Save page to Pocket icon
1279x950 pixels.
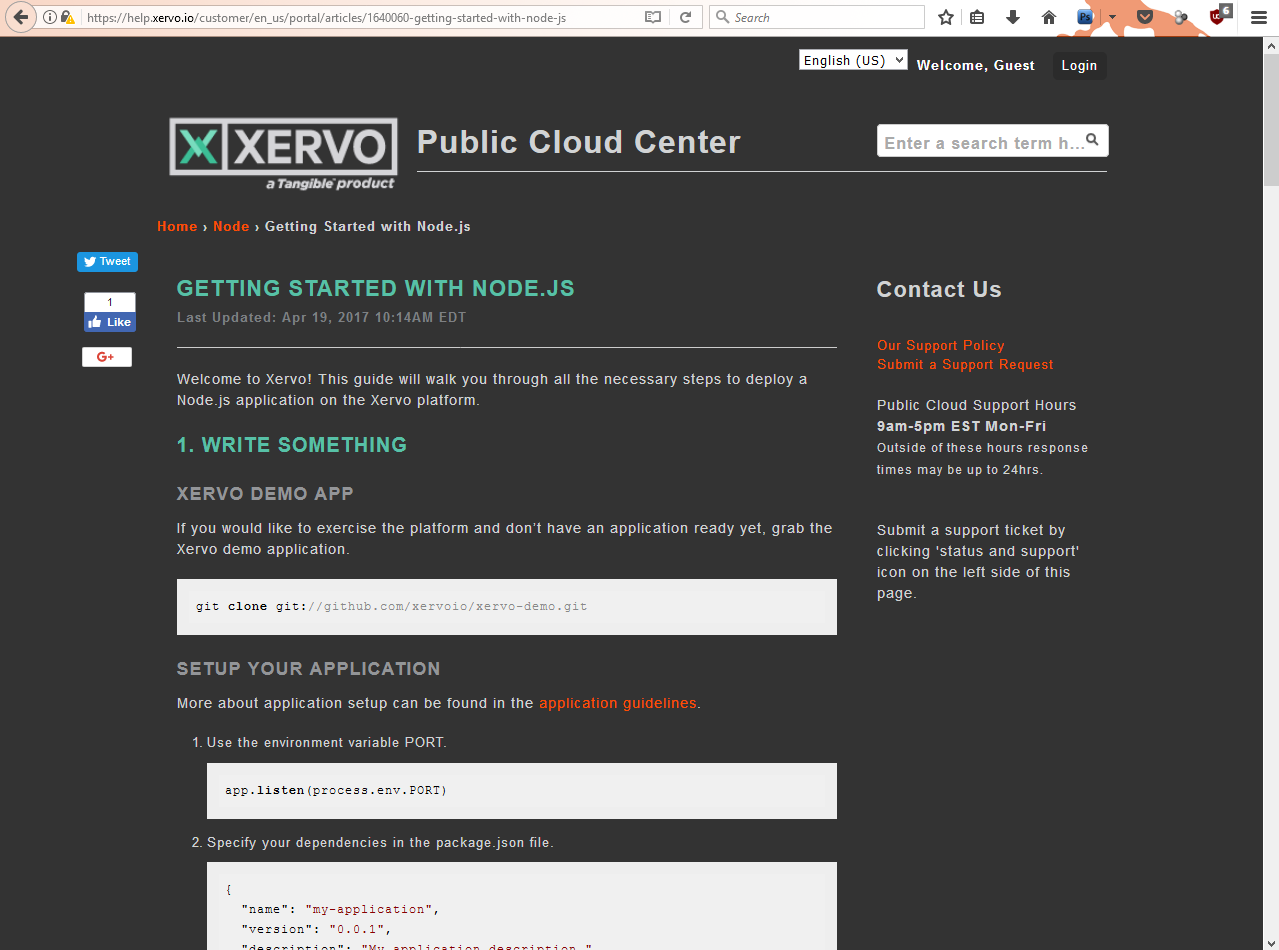[x=1146, y=17]
